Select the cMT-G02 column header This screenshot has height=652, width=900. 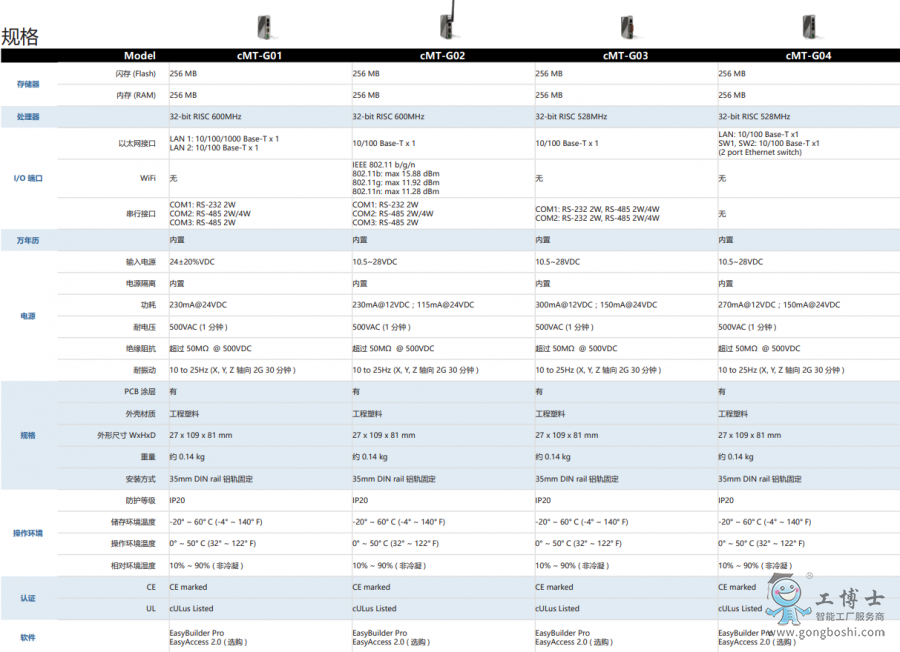click(442, 56)
